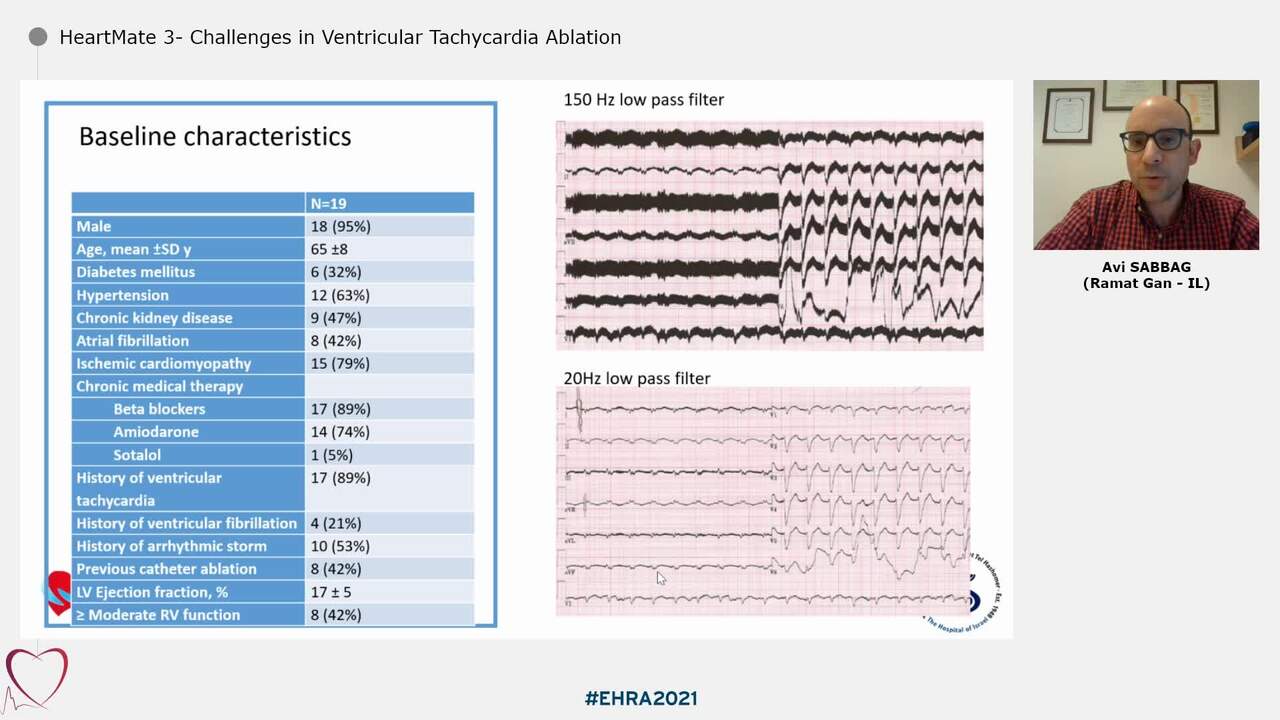Click the "≥ Moderate RV function" row label
Viewport: 1280px width, 720px height.
[158, 615]
